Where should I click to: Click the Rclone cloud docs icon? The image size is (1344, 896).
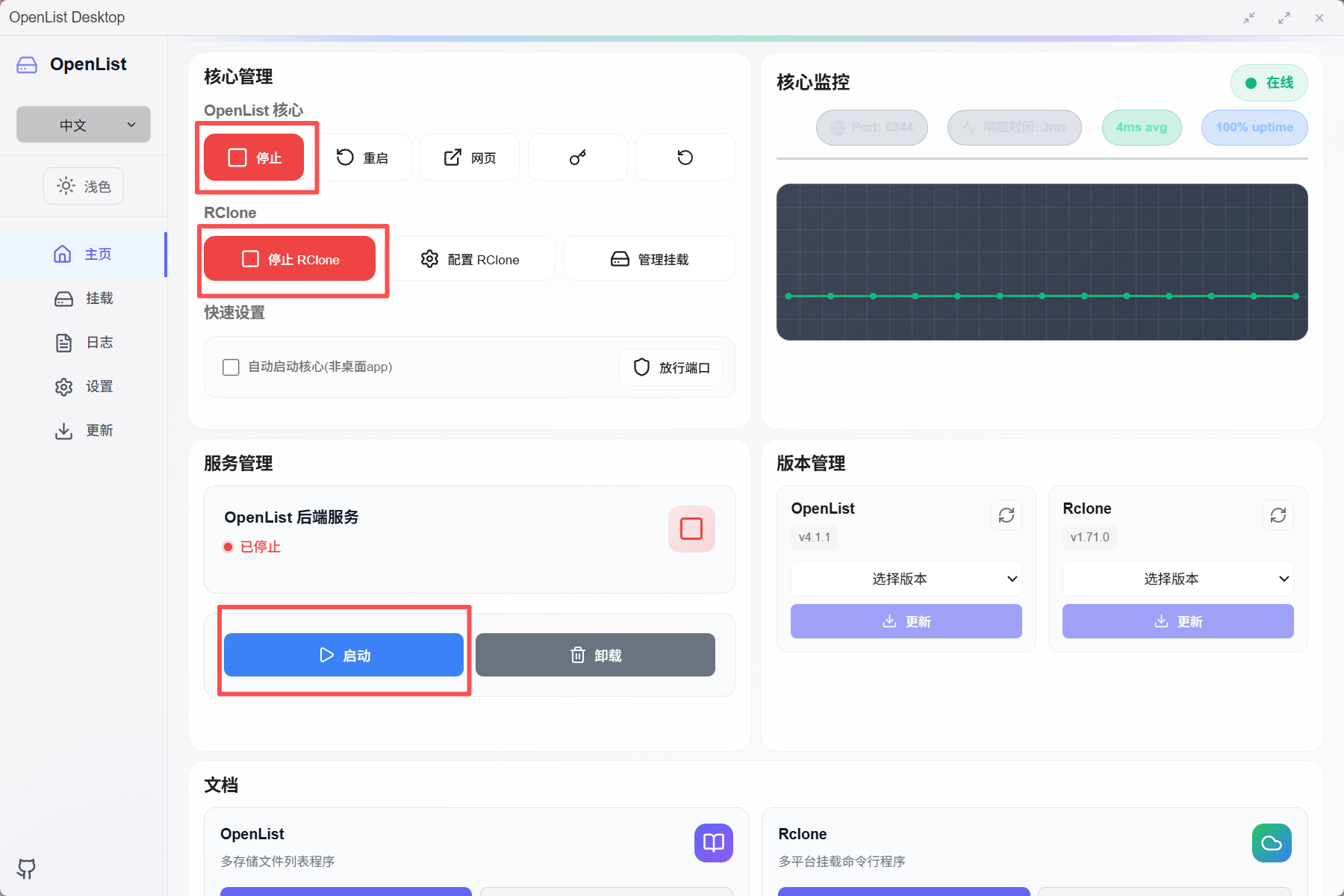(1271, 843)
